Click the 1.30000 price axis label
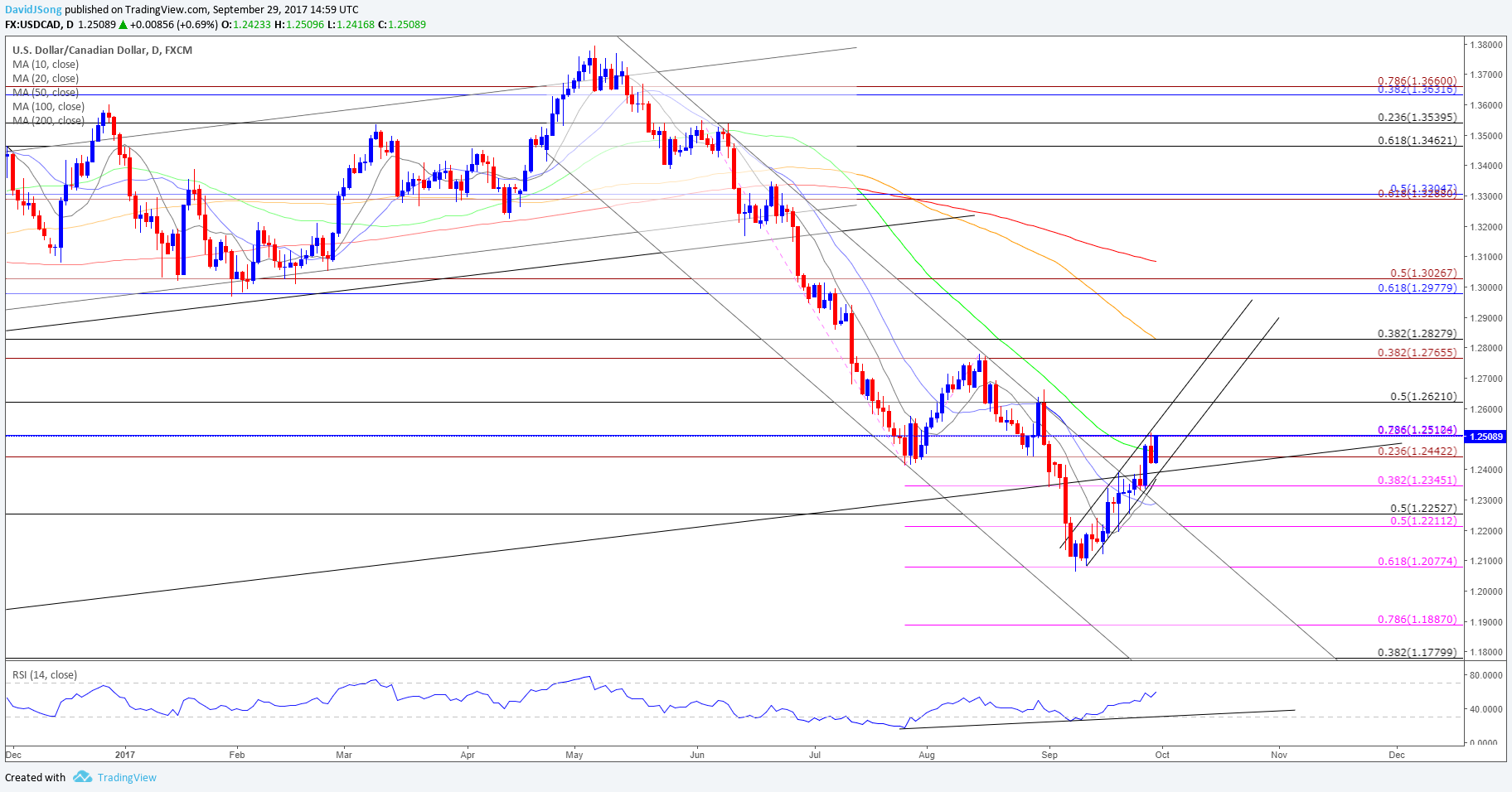Screen dimensions: 1512x792 click(1487, 287)
